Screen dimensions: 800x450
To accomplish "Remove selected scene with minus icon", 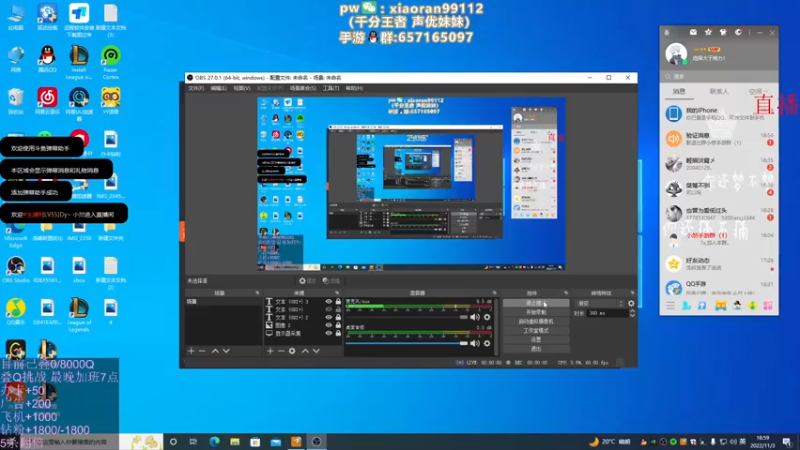I will click(202, 351).
